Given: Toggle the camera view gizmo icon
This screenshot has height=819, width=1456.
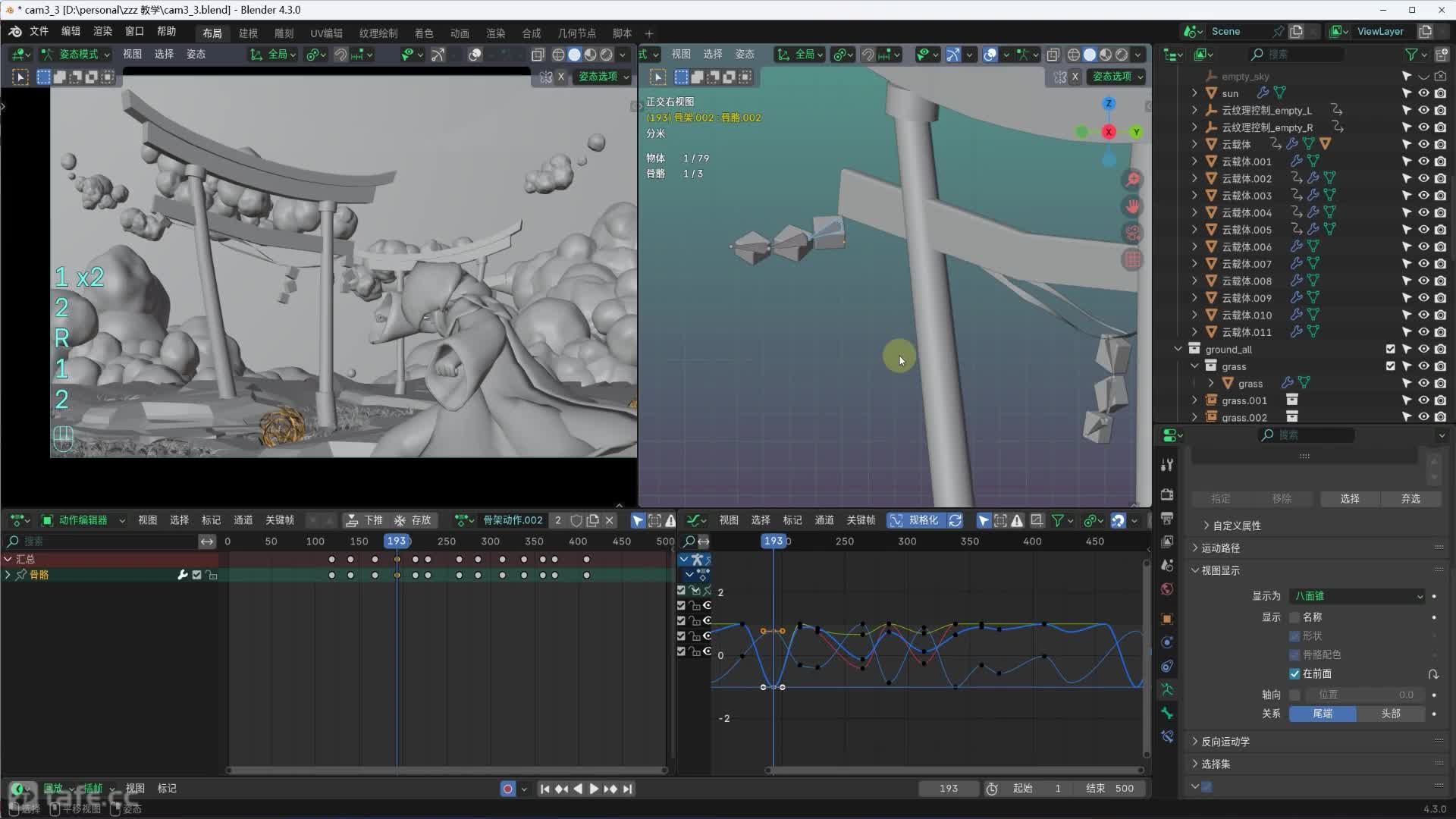Looking at the screenshot, I should coord(1132,233).
